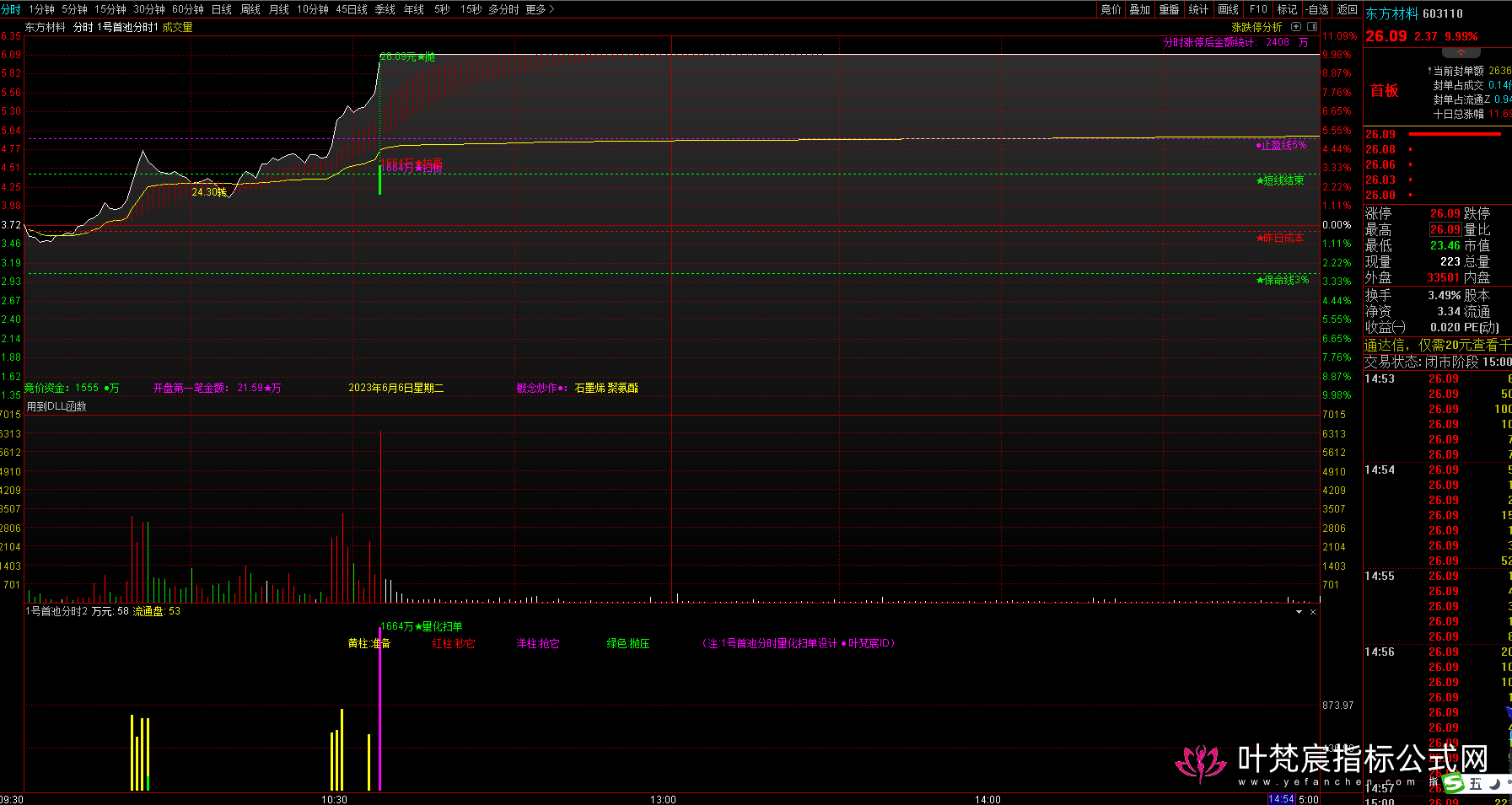Select the 多分时 multi-day view
The image size is (1512, 805).
[503, 9]
